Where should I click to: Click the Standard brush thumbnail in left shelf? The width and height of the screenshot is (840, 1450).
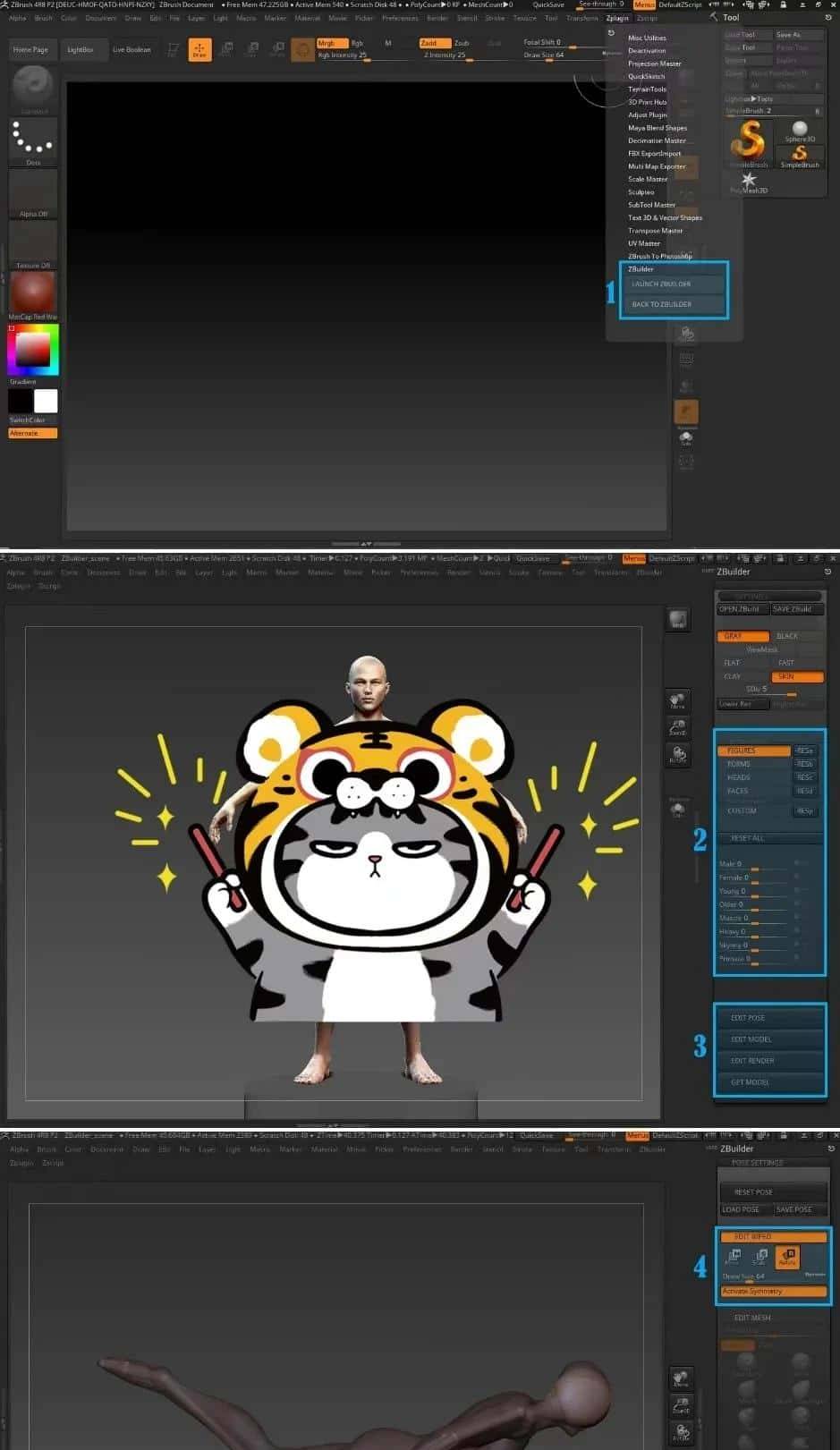(x=33, y=88)
